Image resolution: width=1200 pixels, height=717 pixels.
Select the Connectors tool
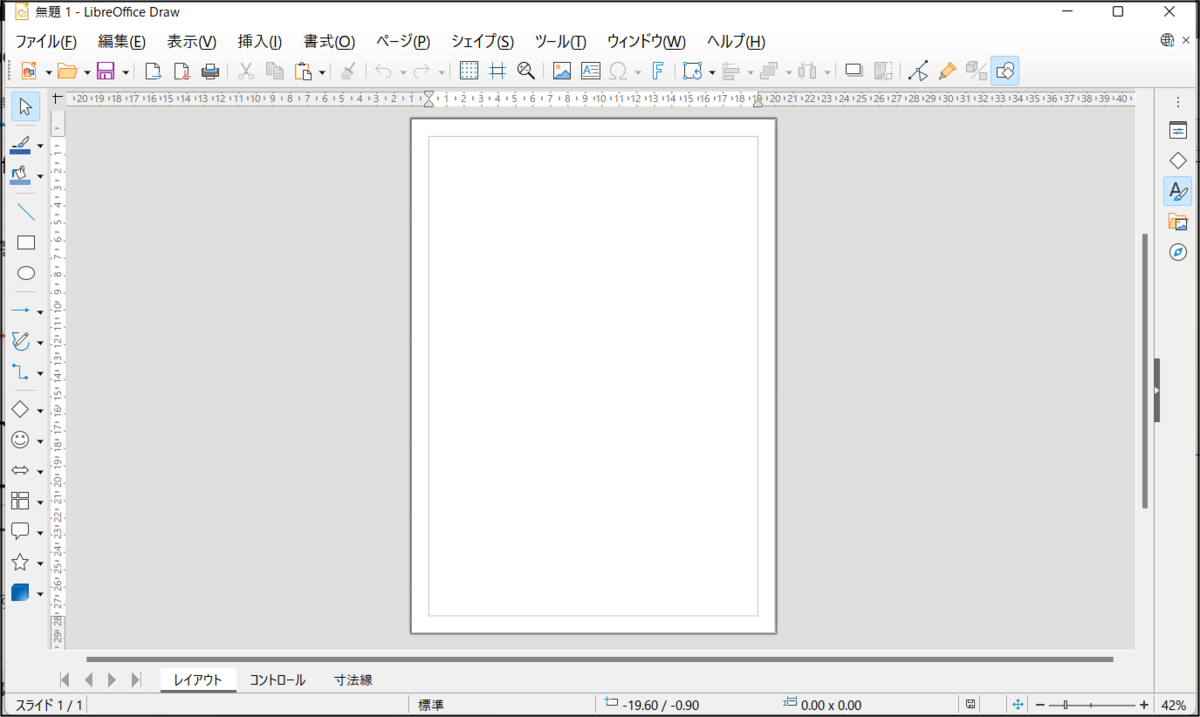[x=21, y=372]
